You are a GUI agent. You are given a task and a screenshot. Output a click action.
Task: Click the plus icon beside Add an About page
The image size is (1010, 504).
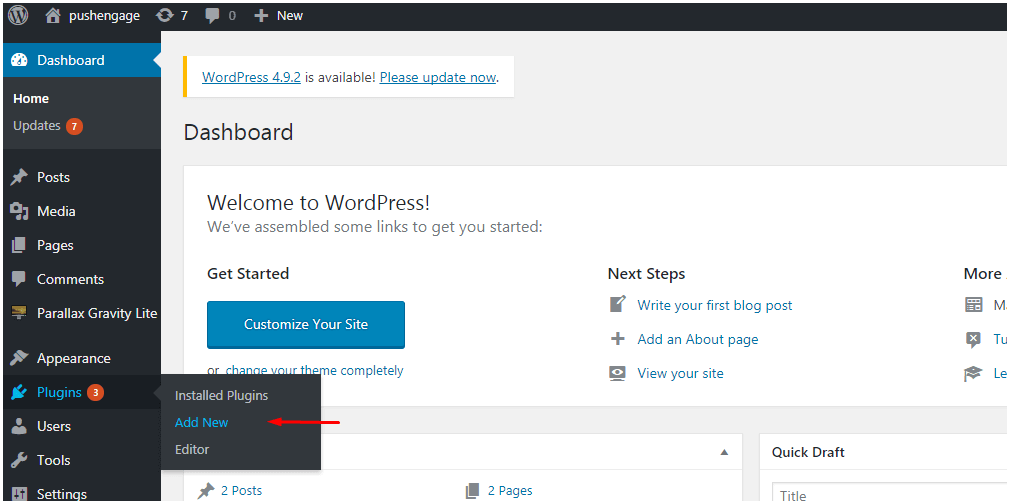pyautogui.click(x=618, y=339)
